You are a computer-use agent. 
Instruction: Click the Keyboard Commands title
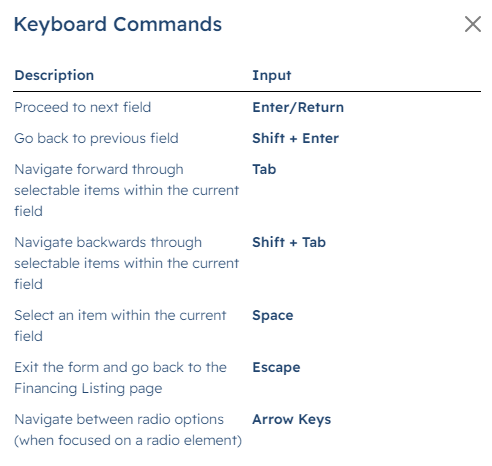(118, 25)
